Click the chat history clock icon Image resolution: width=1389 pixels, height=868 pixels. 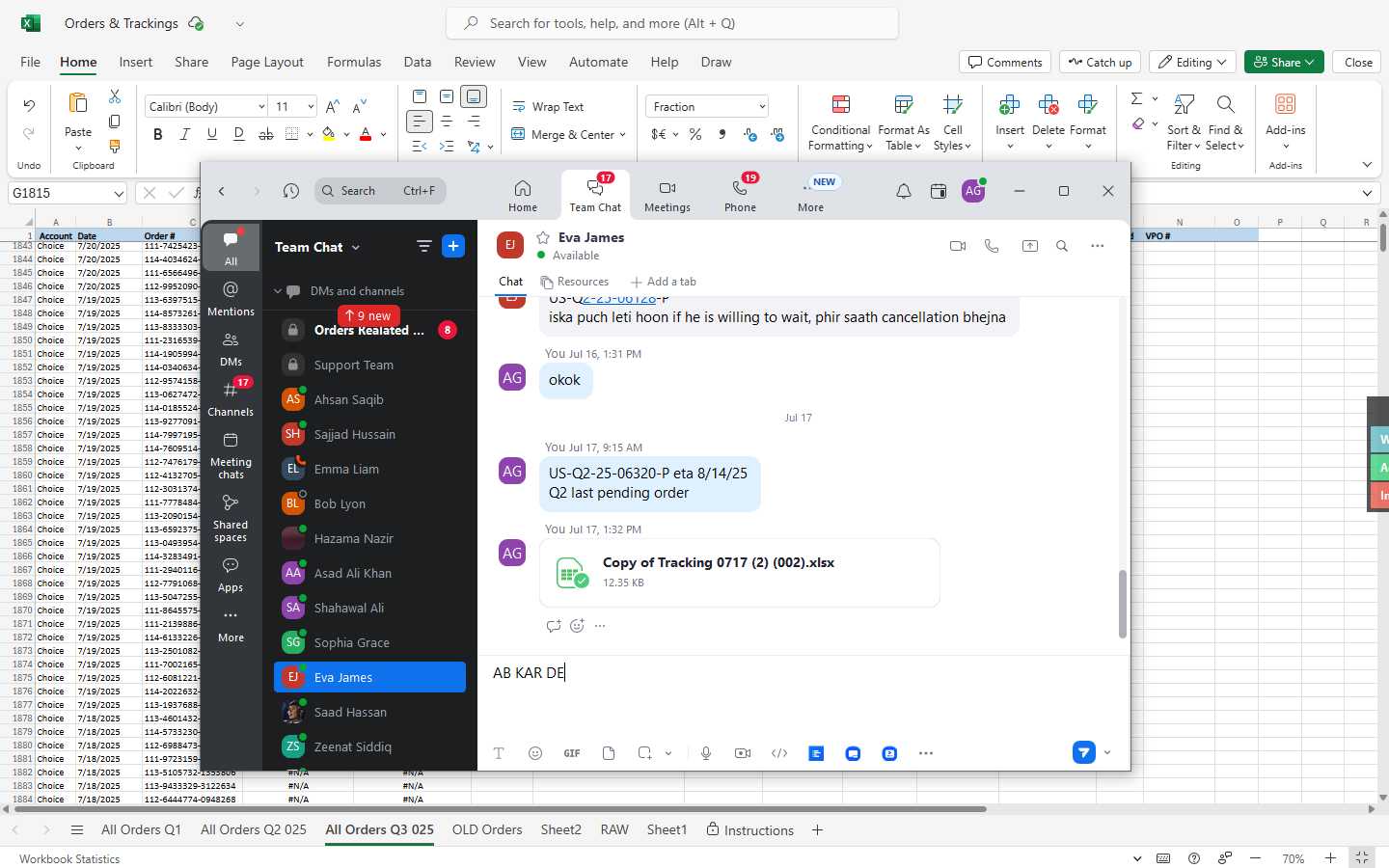tap(291, 191)
